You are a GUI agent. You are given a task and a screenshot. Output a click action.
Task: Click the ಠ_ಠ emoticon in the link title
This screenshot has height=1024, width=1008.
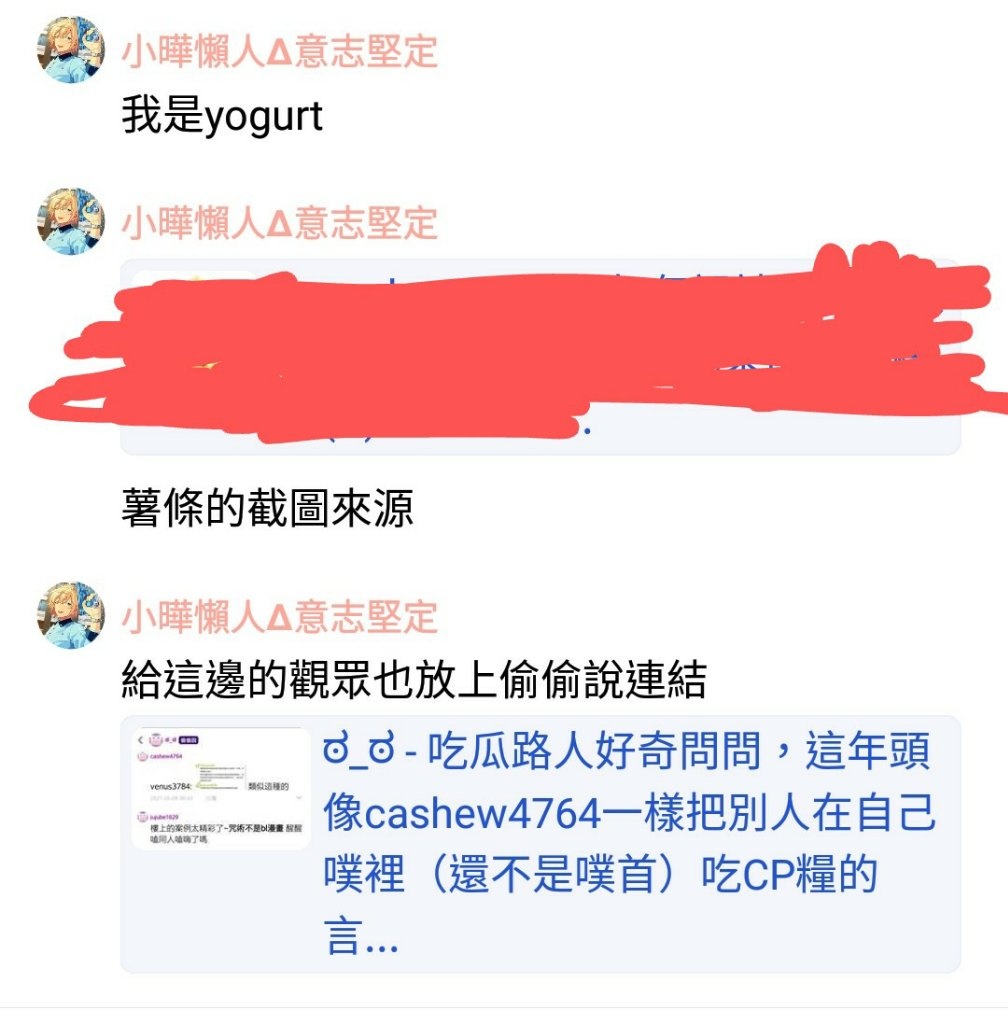[x=359, y=750]
